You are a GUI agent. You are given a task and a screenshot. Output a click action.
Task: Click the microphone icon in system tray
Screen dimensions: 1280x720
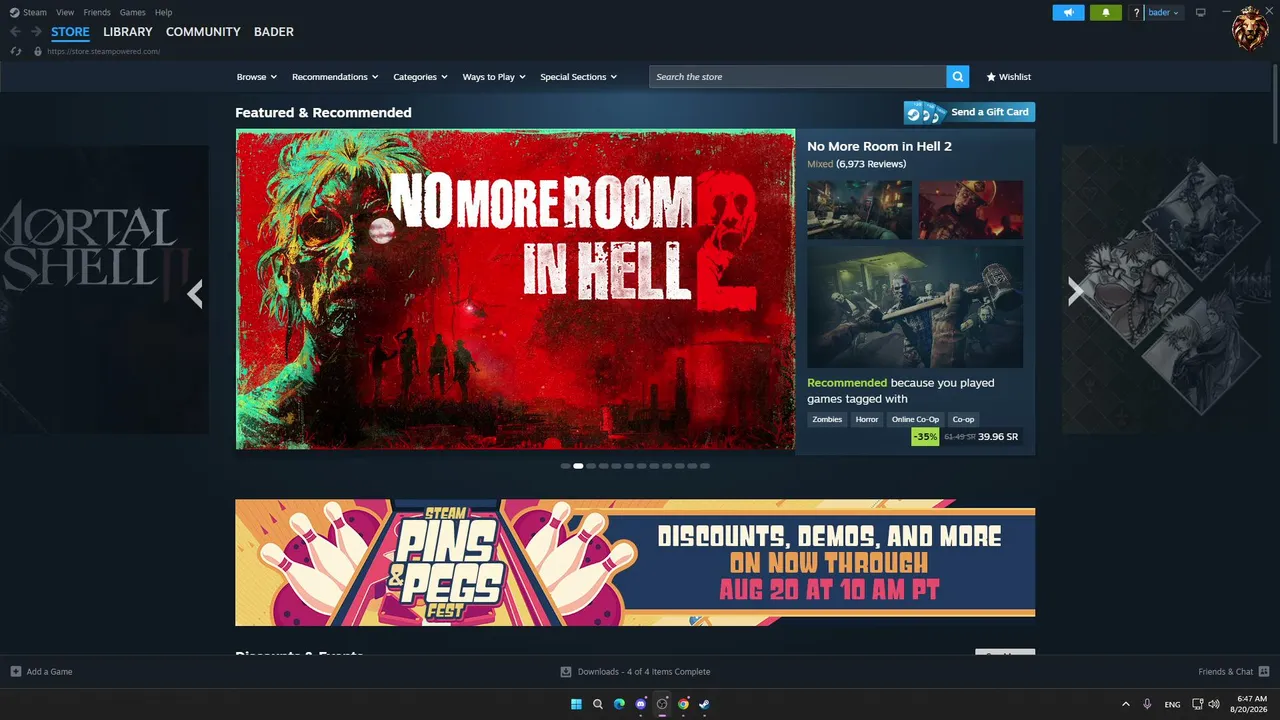1147,704
